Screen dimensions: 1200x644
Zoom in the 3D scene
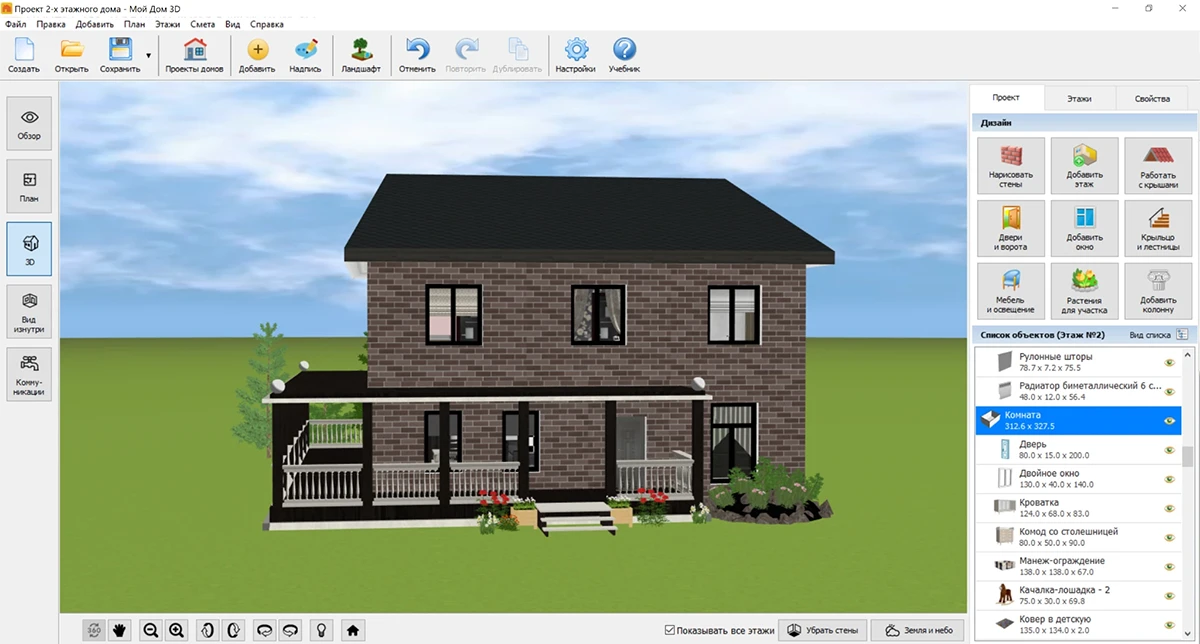[177, 630]
